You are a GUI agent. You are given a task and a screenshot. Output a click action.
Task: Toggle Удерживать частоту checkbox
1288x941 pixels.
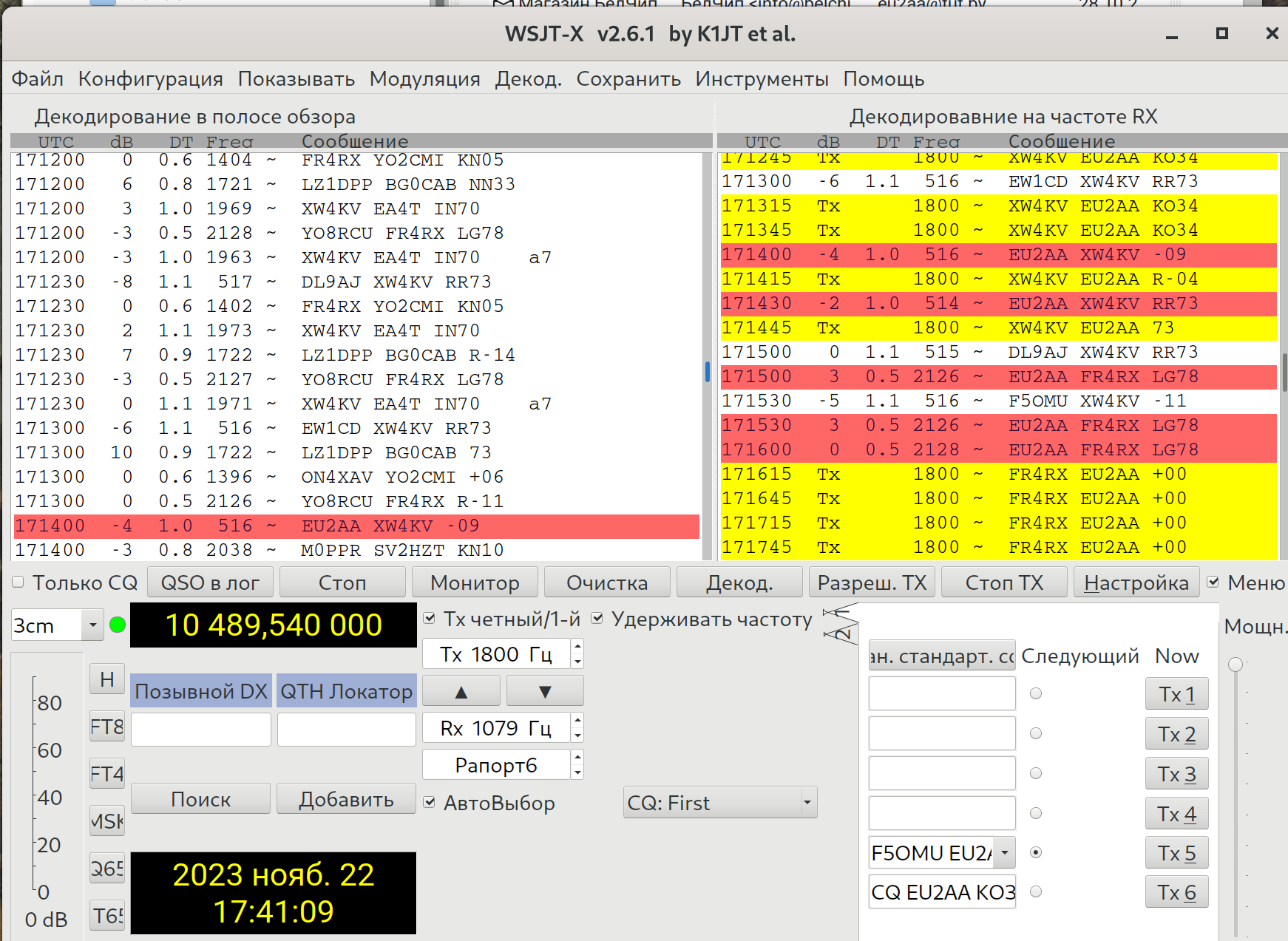(x=597, y=619)
